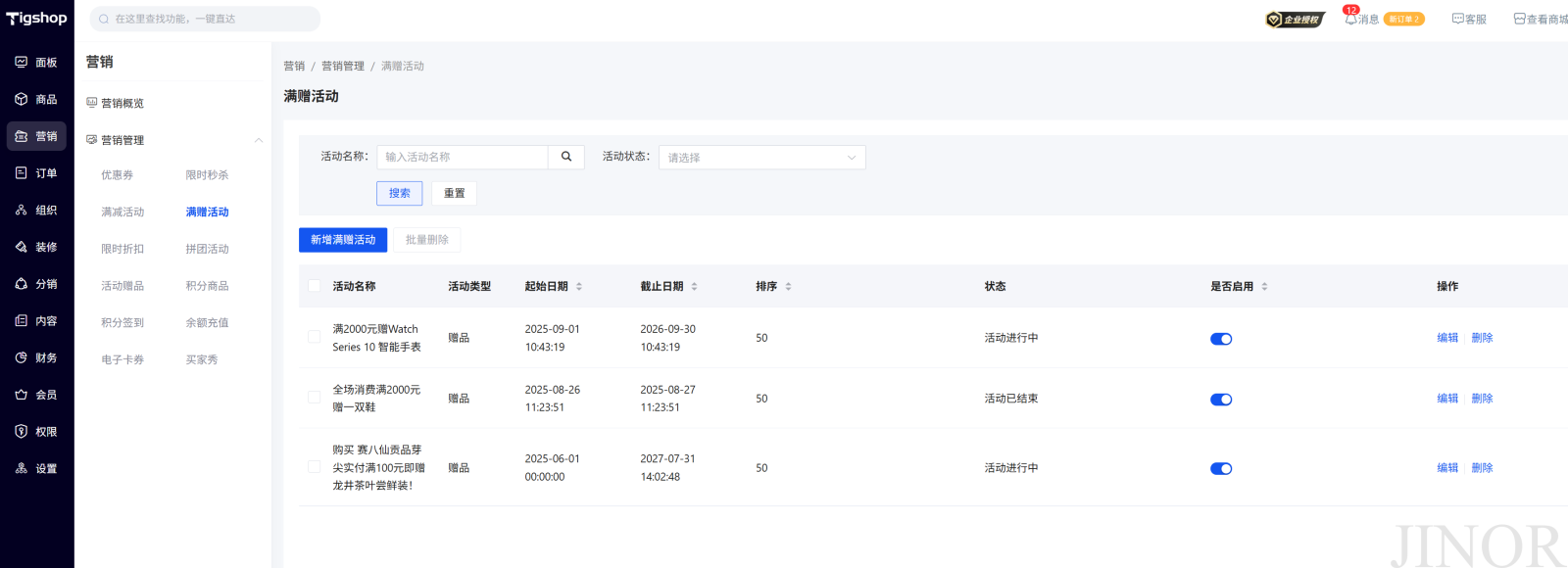Open the 客服 customer service icon
The image size is (1568, 568).
point(1457,19)
